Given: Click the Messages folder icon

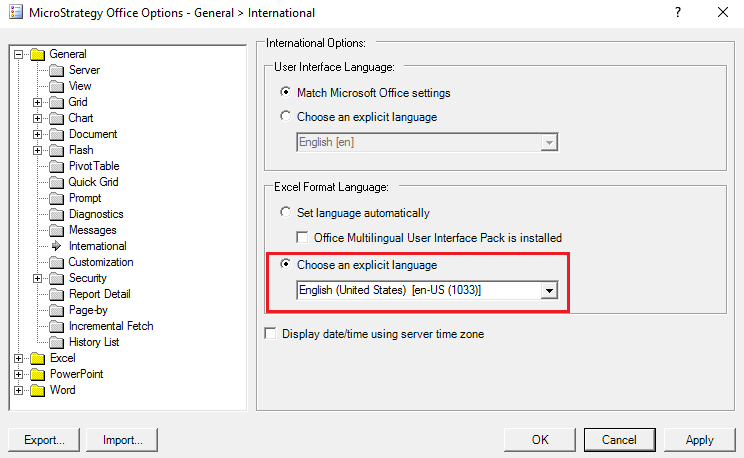Looking at the screenshot, I should [56, 230].
